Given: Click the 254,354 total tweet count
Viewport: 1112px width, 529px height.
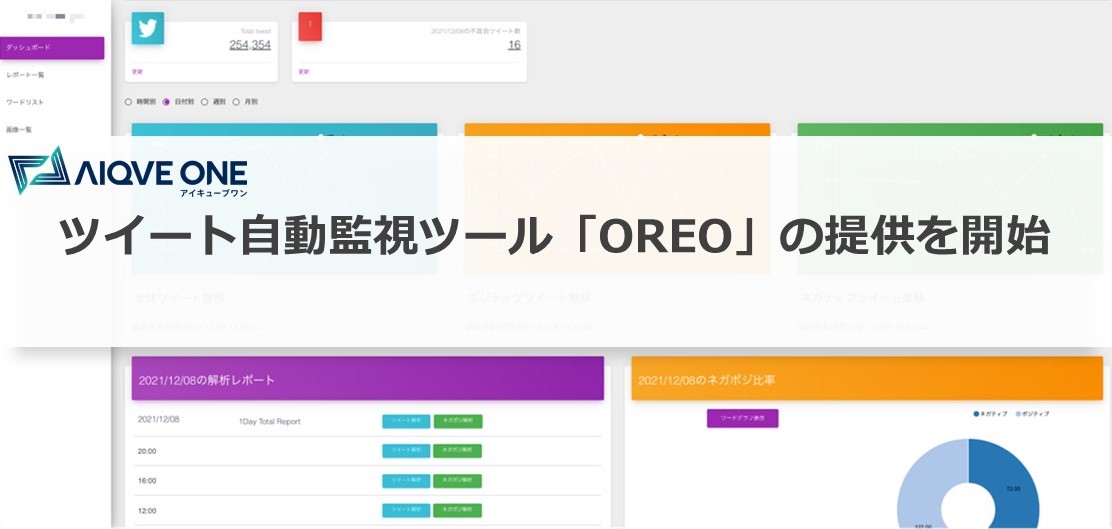Looking at the screenshot, I should tap(250, 45).
